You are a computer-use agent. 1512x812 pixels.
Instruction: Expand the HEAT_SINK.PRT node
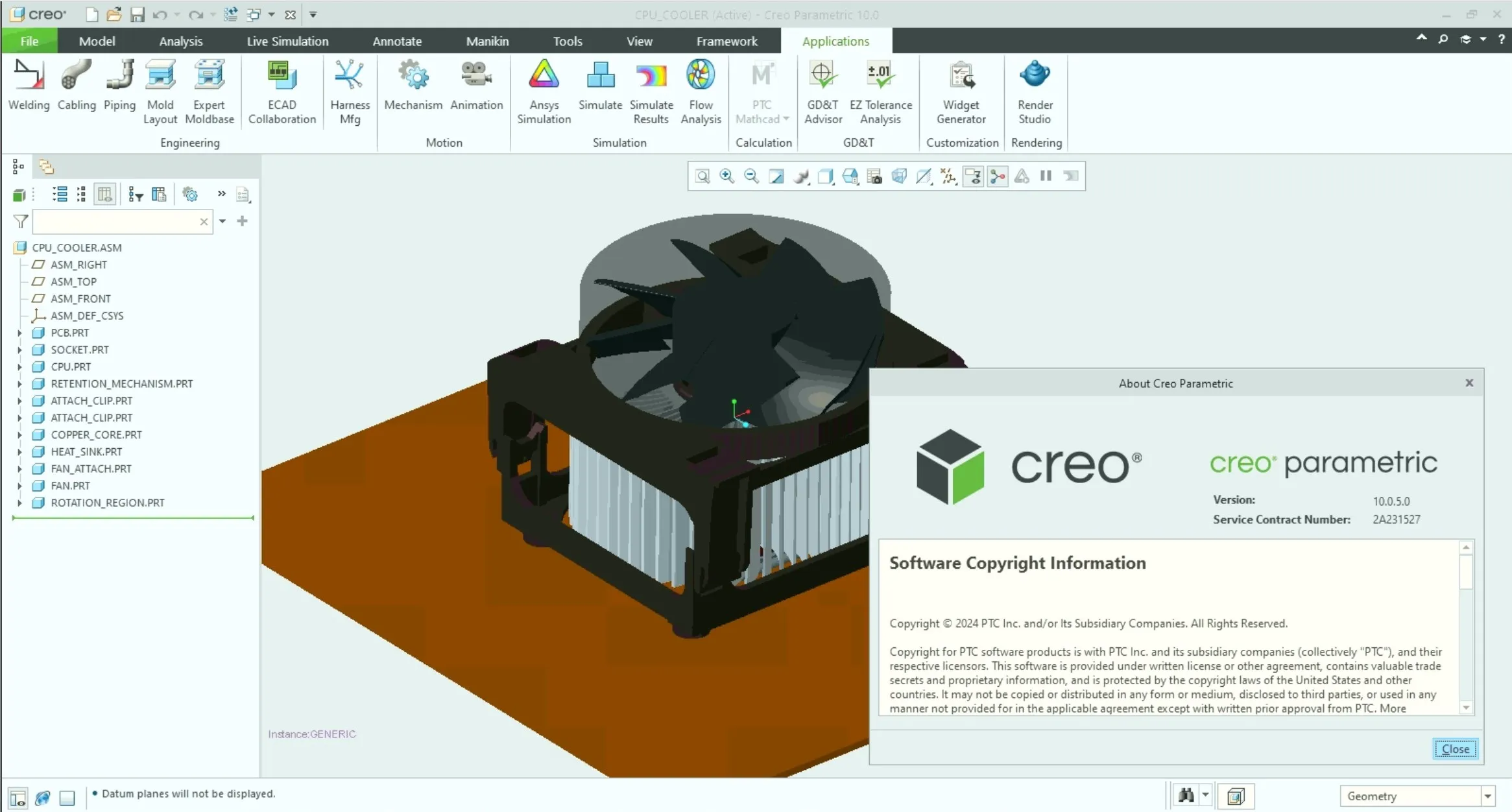(19, 451)
